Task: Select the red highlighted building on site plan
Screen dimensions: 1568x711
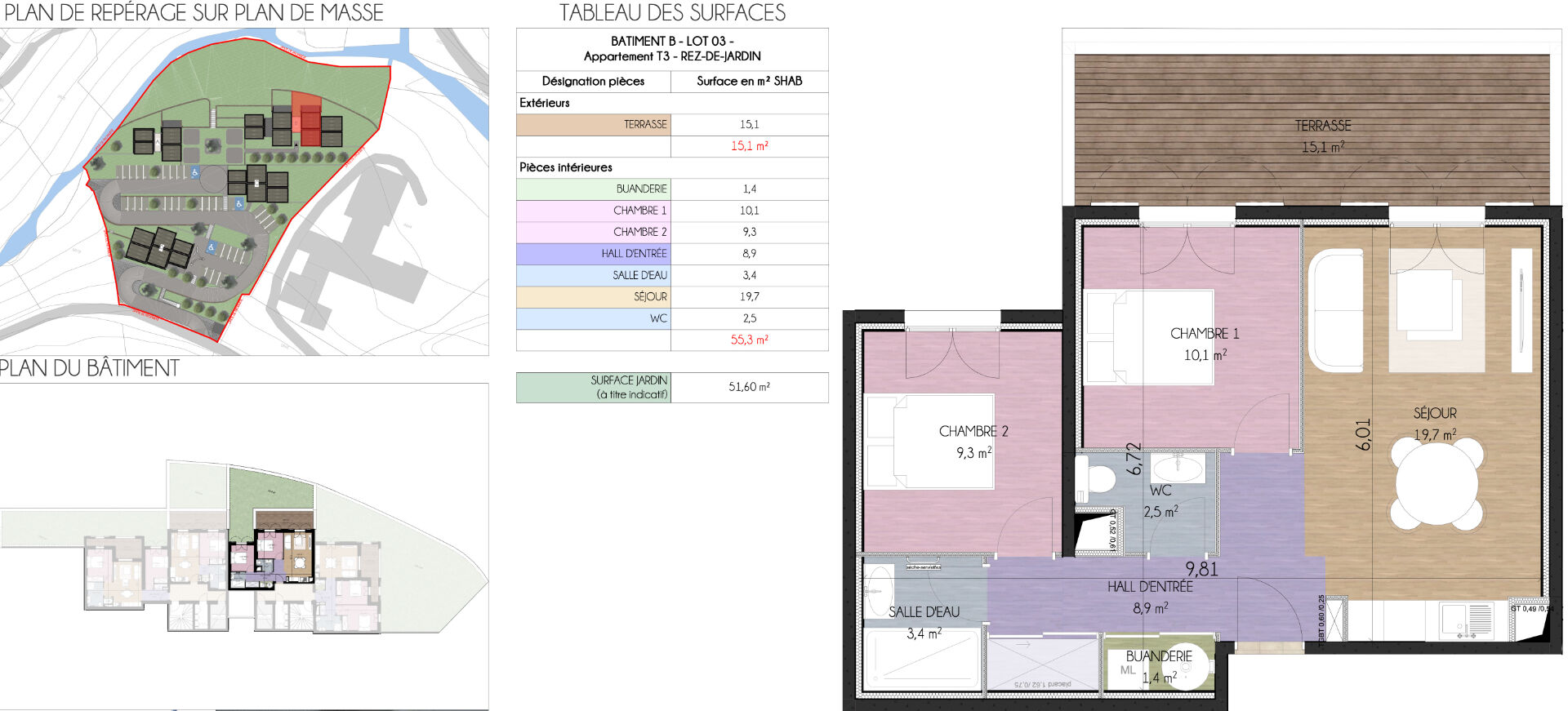Action: [308, 123]
